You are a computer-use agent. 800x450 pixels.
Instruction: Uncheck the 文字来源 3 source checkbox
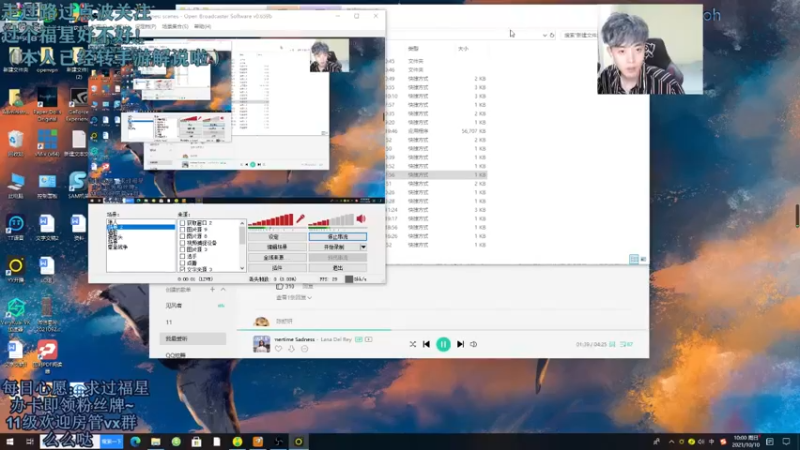182,269
